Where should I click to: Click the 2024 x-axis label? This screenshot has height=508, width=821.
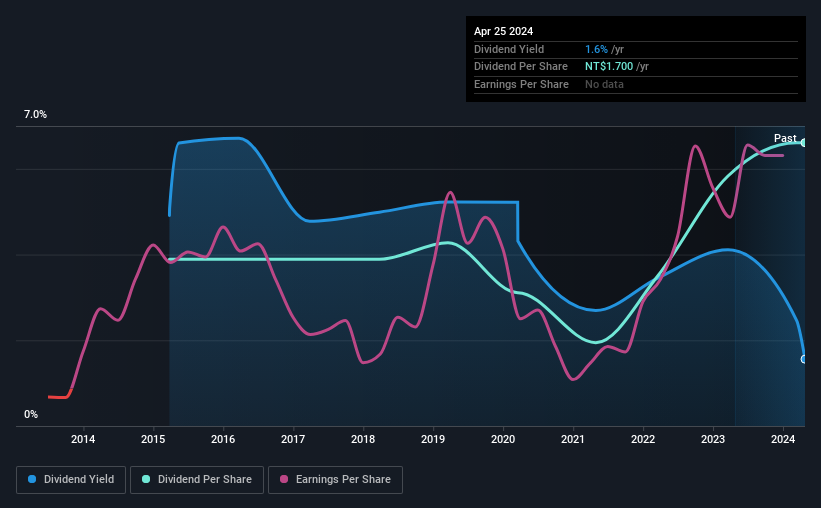(x=783, y=439)
